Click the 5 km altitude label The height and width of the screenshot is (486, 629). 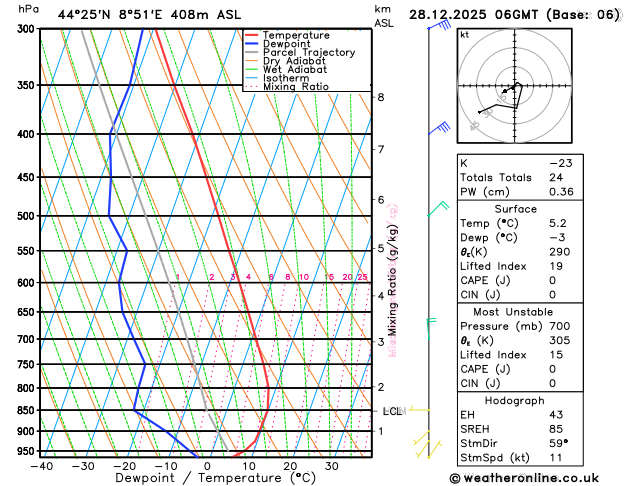click(381, 248)
